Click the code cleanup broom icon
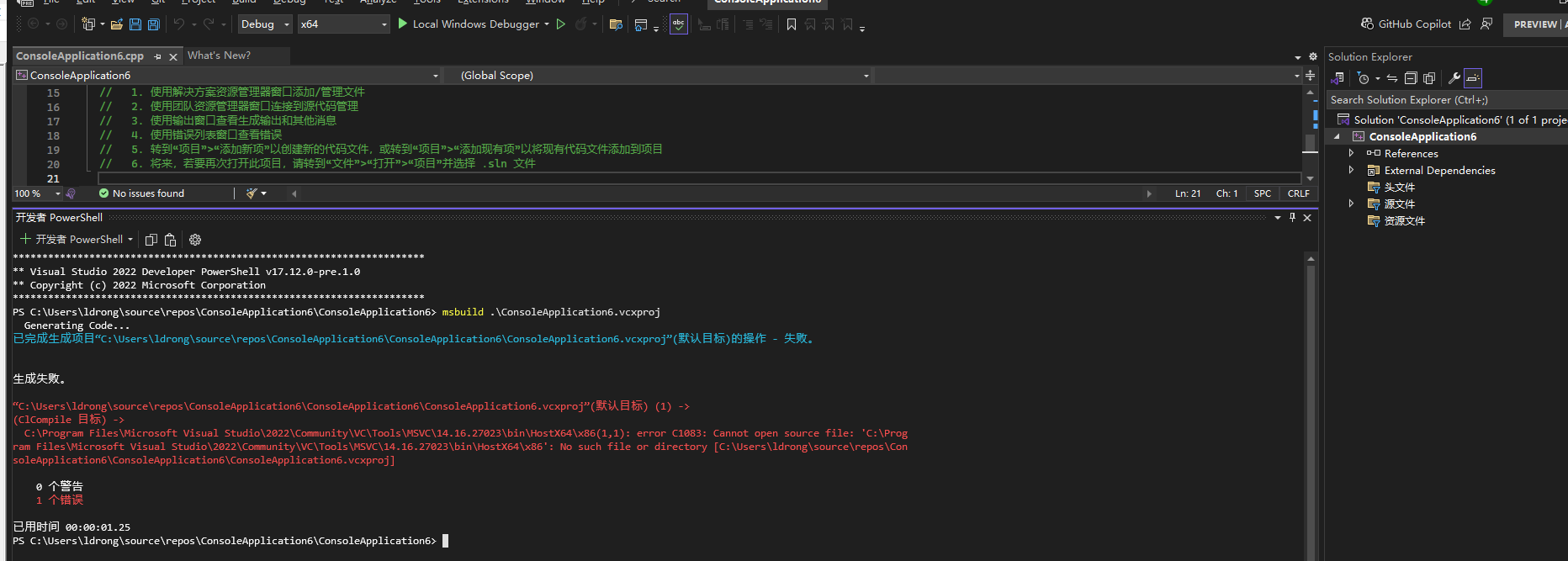This screenshot has height=561, width=1568. pyautogui.click(x=252, y=193)
